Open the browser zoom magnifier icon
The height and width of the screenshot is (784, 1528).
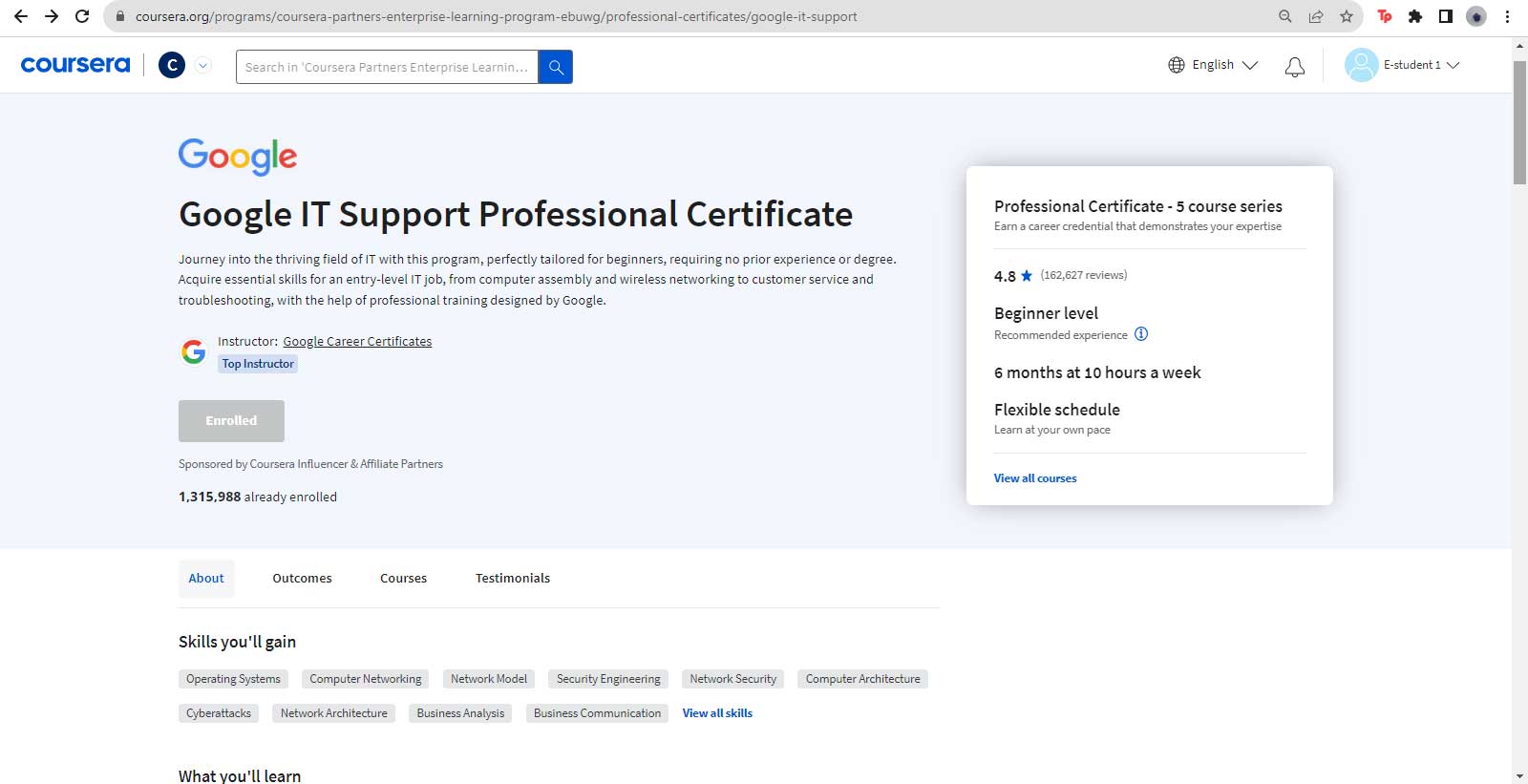pos(1285,16)
